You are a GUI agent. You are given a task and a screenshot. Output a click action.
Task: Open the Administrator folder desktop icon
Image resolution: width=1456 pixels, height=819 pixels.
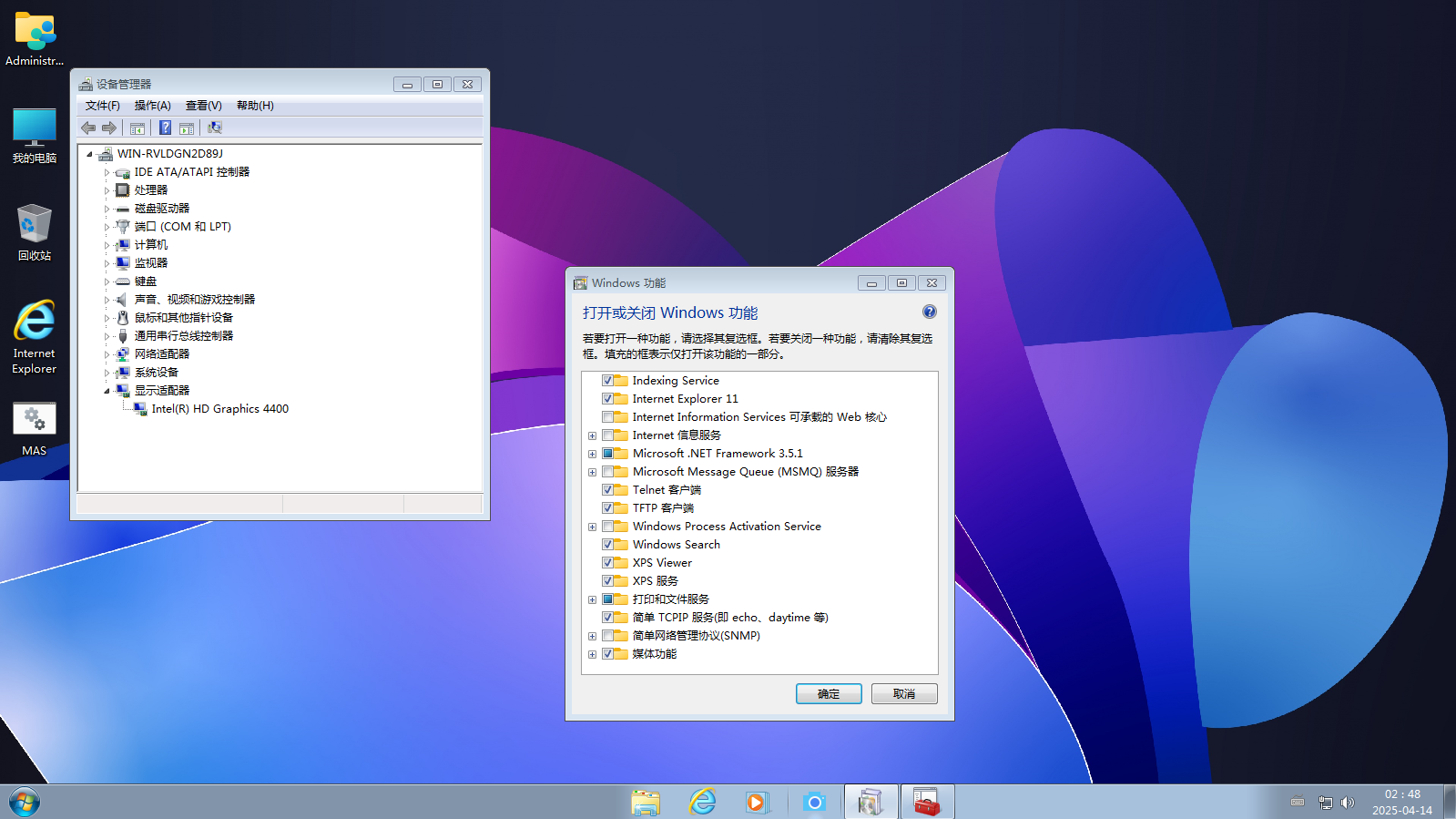[x=35, y=39]
